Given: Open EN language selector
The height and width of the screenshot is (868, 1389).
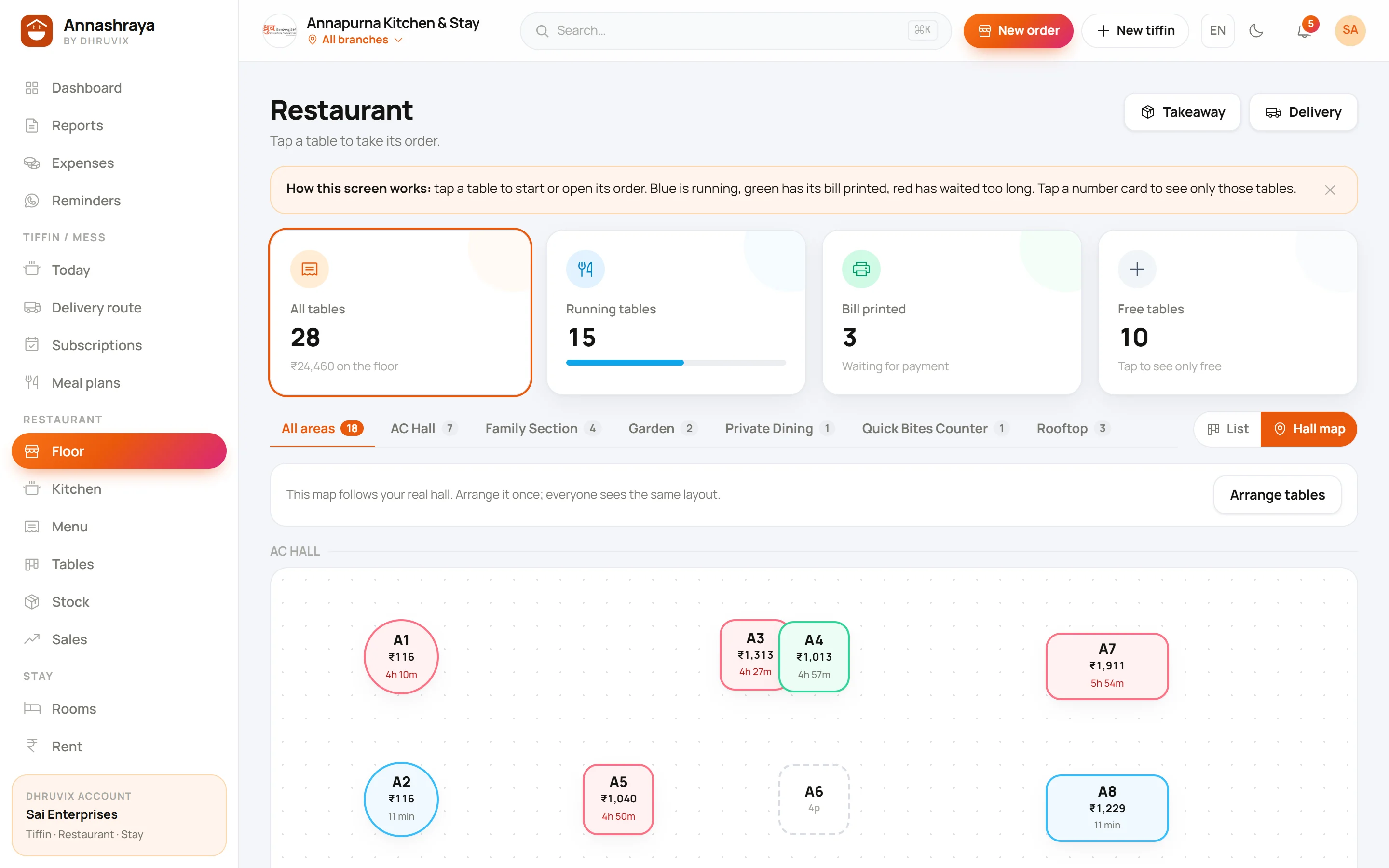Looking at the screenshot, I should tap(1217, 30).
